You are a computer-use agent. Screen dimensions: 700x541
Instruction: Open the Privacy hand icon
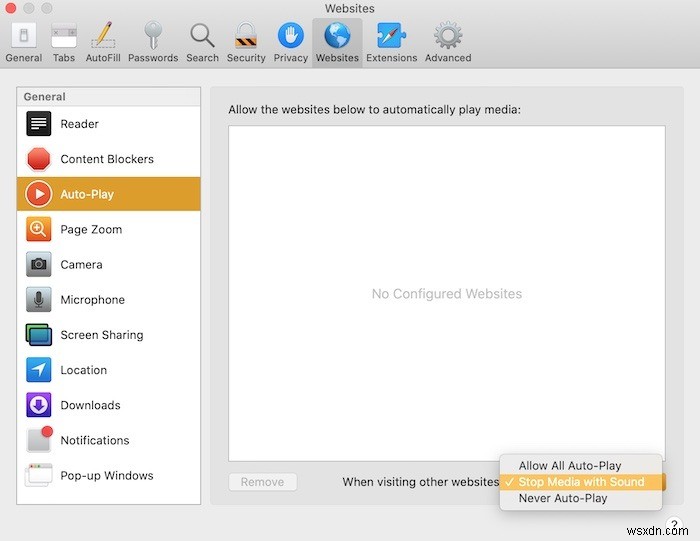tap(291, 35)
